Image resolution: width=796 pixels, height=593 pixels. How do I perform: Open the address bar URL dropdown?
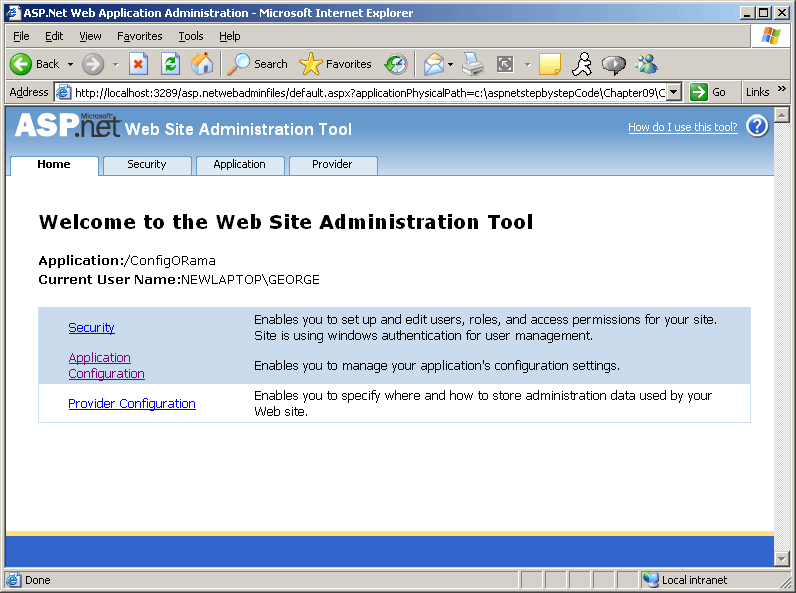[674, 92]
